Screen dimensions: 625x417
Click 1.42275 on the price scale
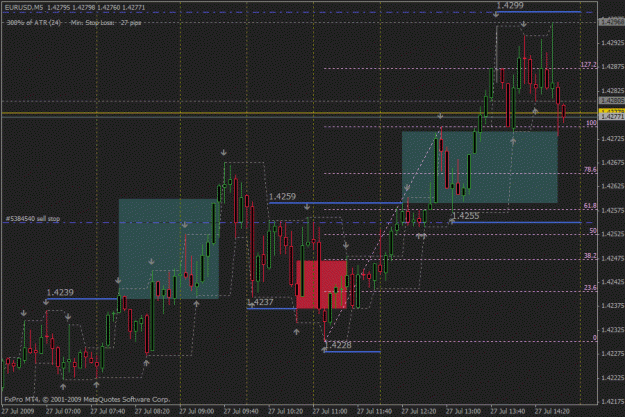[613, 354]
